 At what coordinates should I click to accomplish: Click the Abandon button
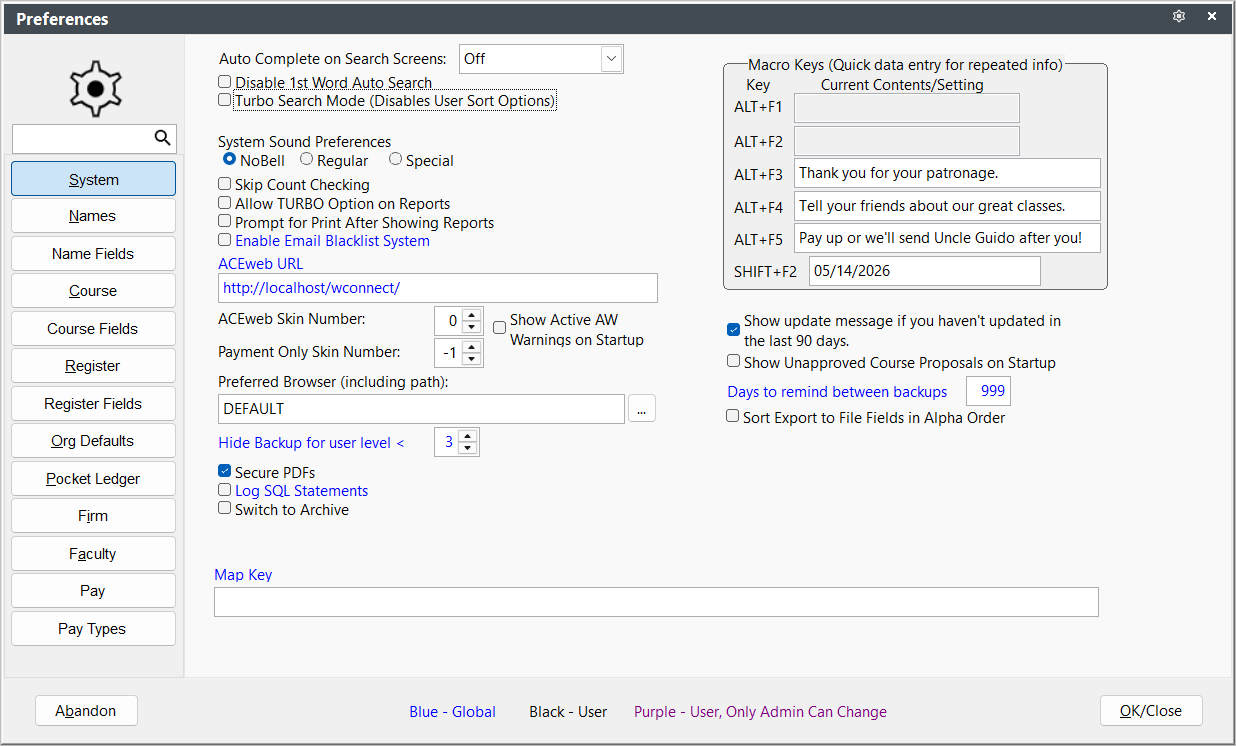pyautogui.click(x=86, y=711)
